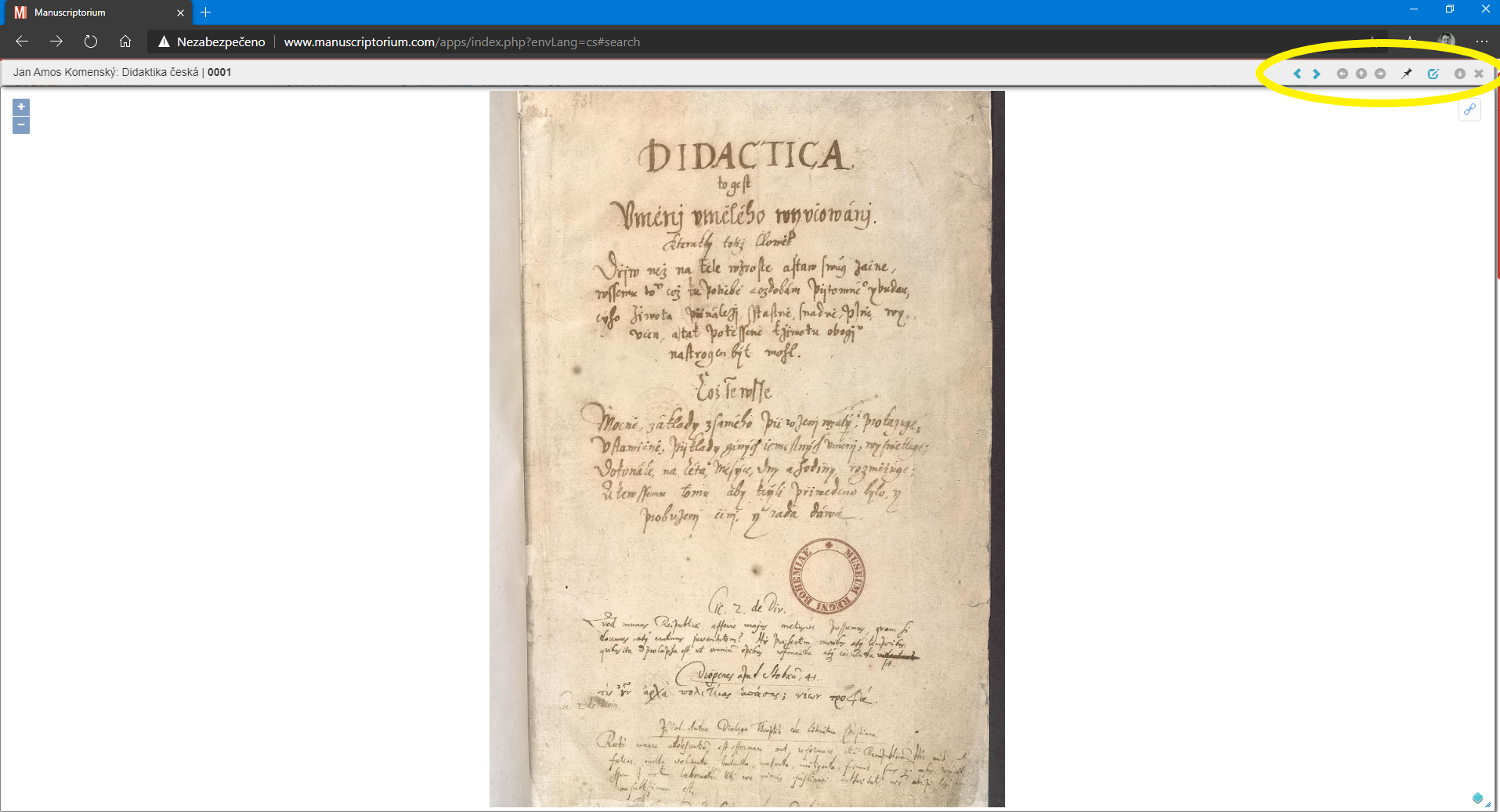1500x812 pixels.
Task: Zoom in on the manuscript image
Action: tap(21, 106)
